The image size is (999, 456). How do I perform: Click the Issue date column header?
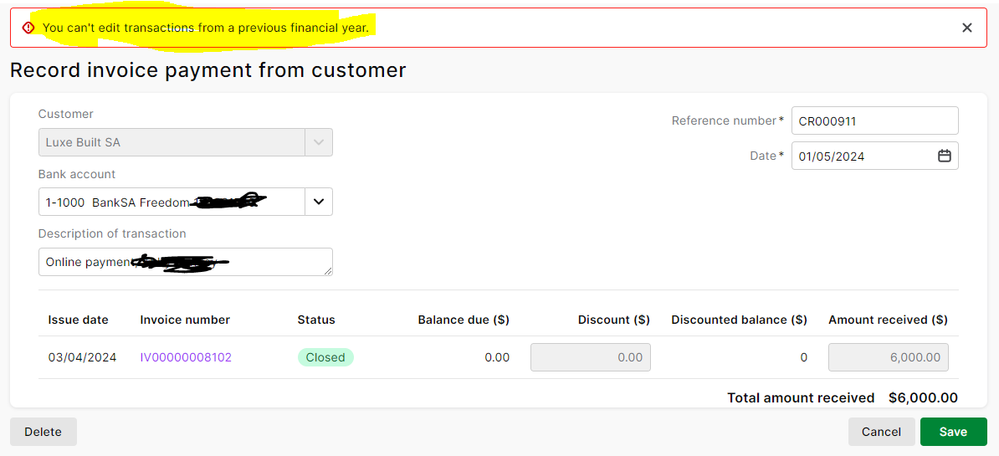click(78, 320)
